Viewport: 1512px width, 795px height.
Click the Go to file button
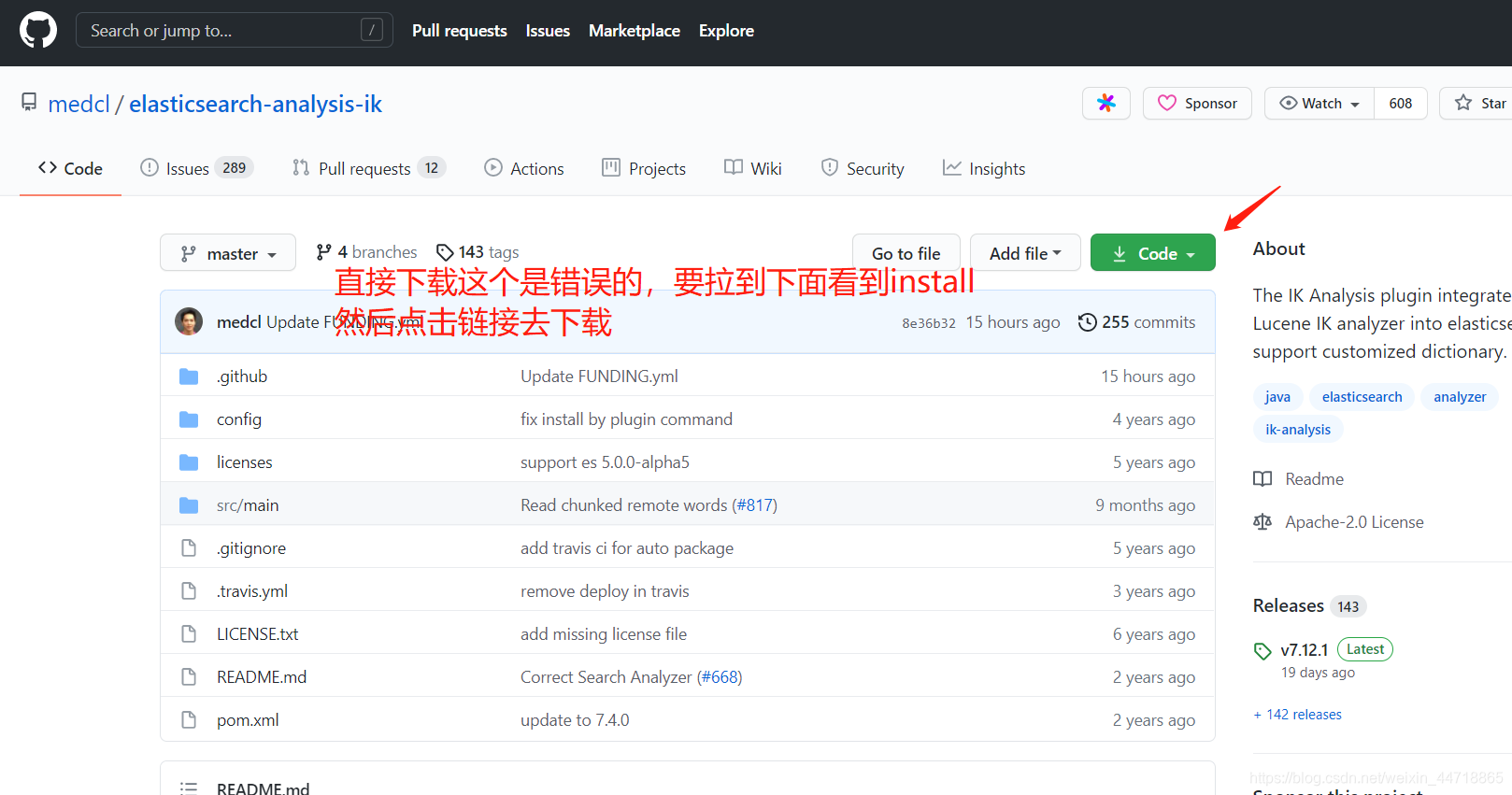point(906,253)
